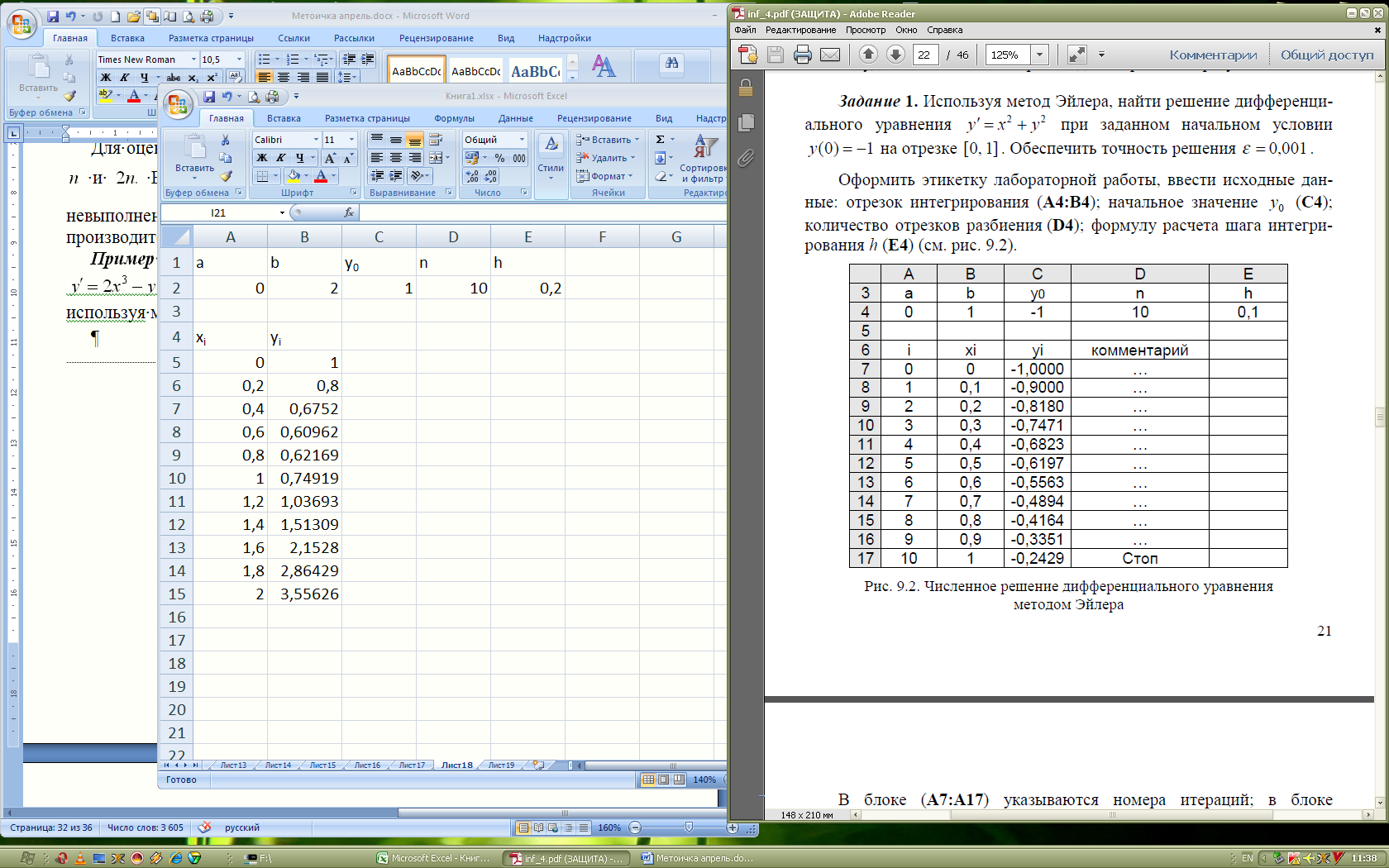Toggle bottom vertical alignment in Excel
This screenshot has width=1389, height=868.
click(x=414, y=140)
